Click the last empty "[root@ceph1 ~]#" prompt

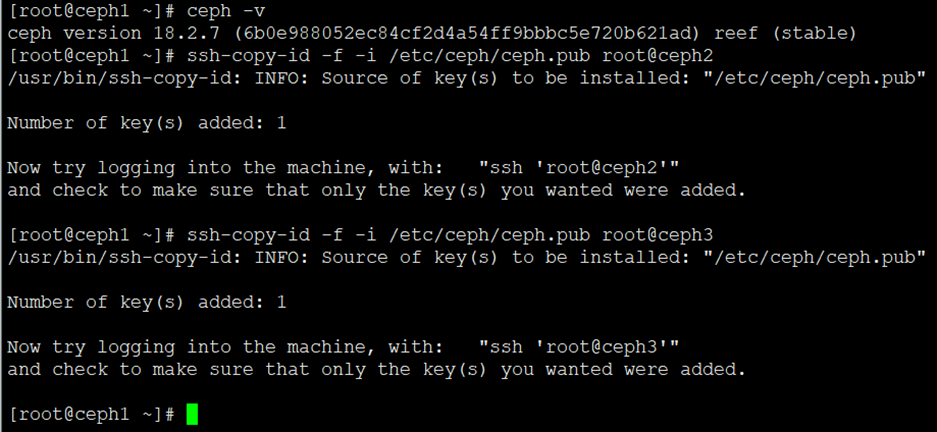[x=91, y=414]
